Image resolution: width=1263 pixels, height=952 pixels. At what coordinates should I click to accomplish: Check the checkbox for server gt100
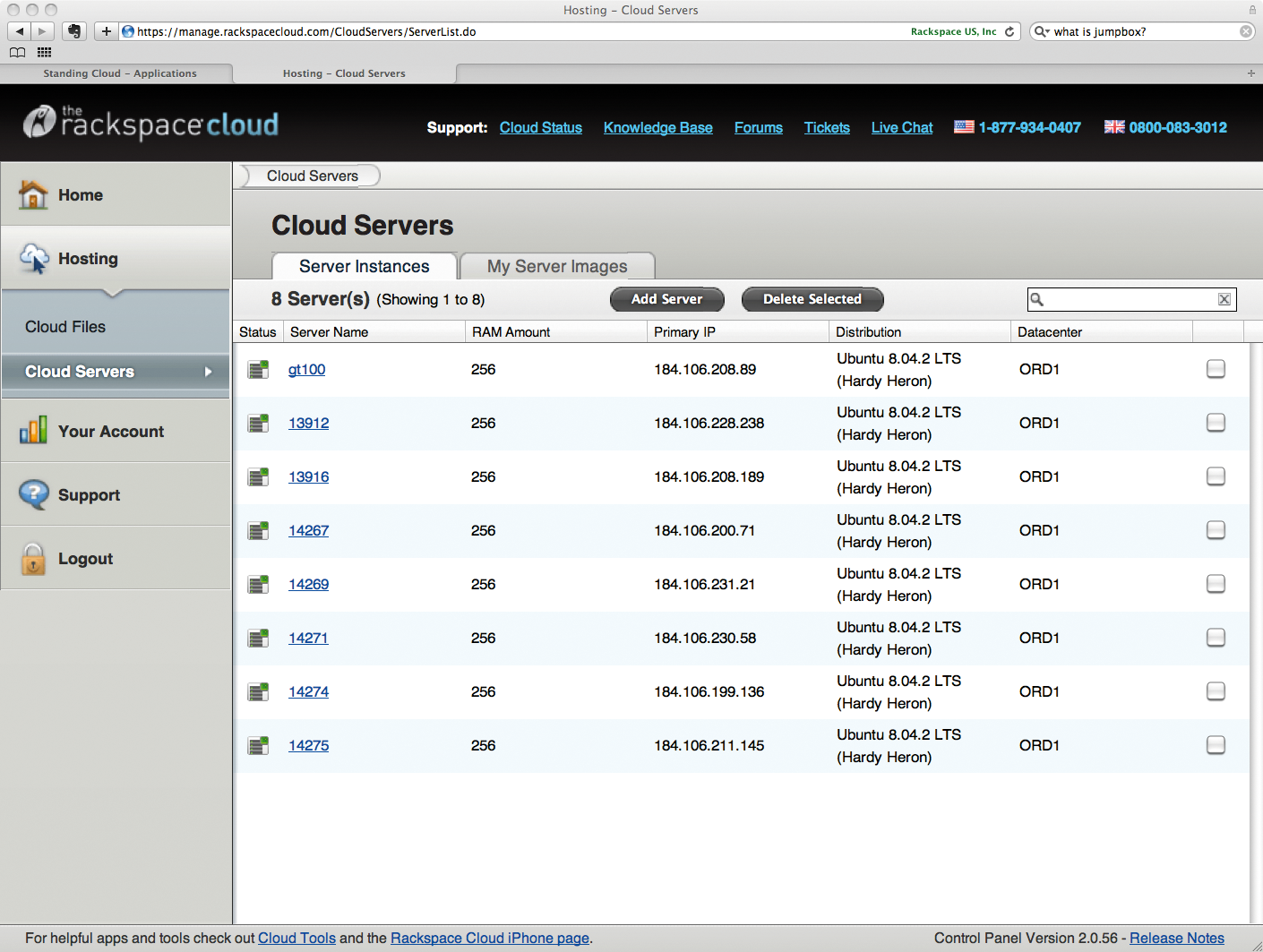(x=1216, y=369)
